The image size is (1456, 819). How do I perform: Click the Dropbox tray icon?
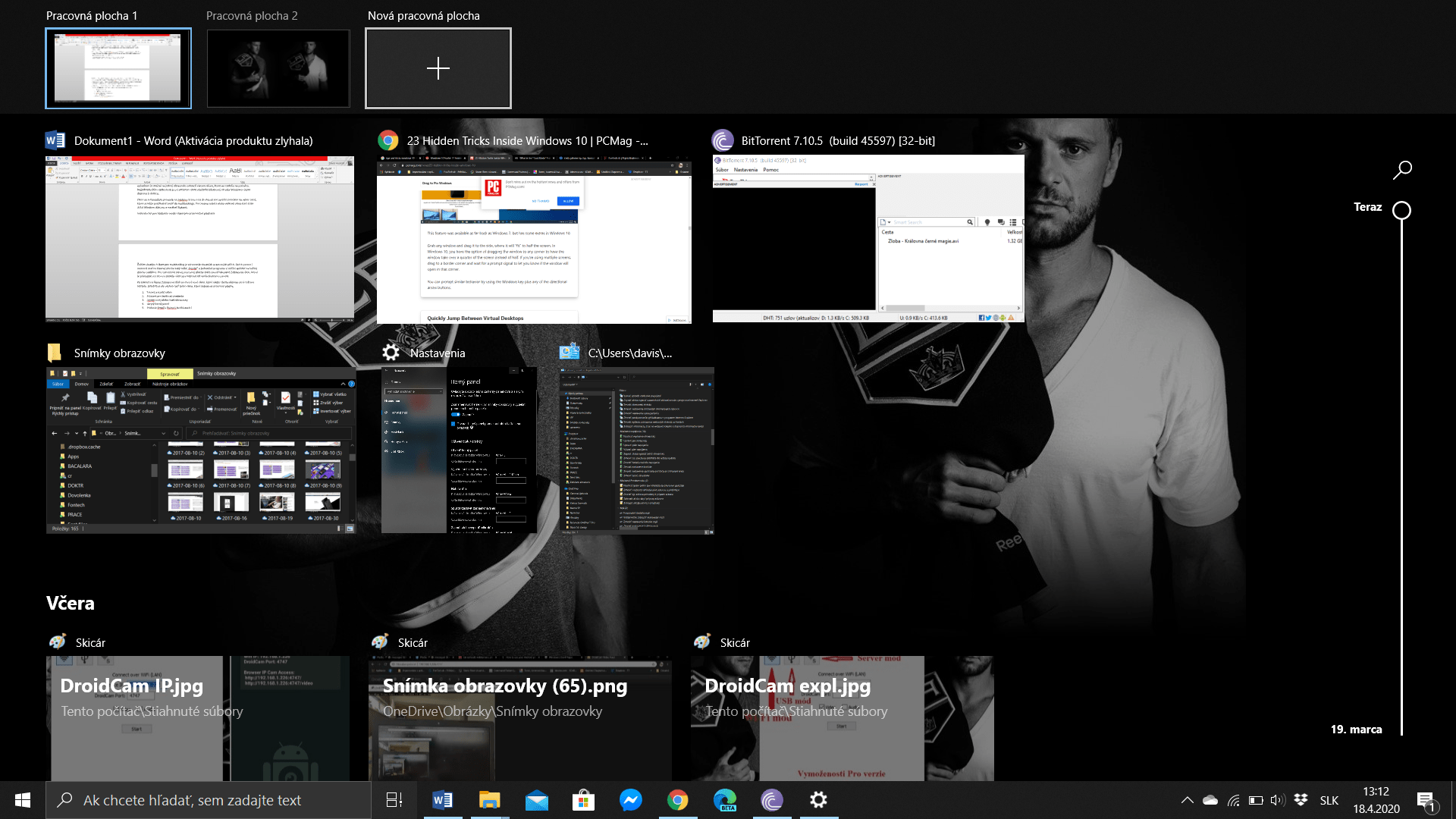(1301, 800)
